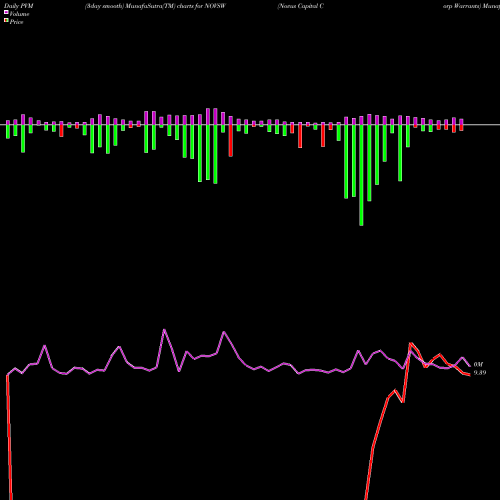
Task: Click the 'Daily PVM' title text
Action: tap(19, 6)
